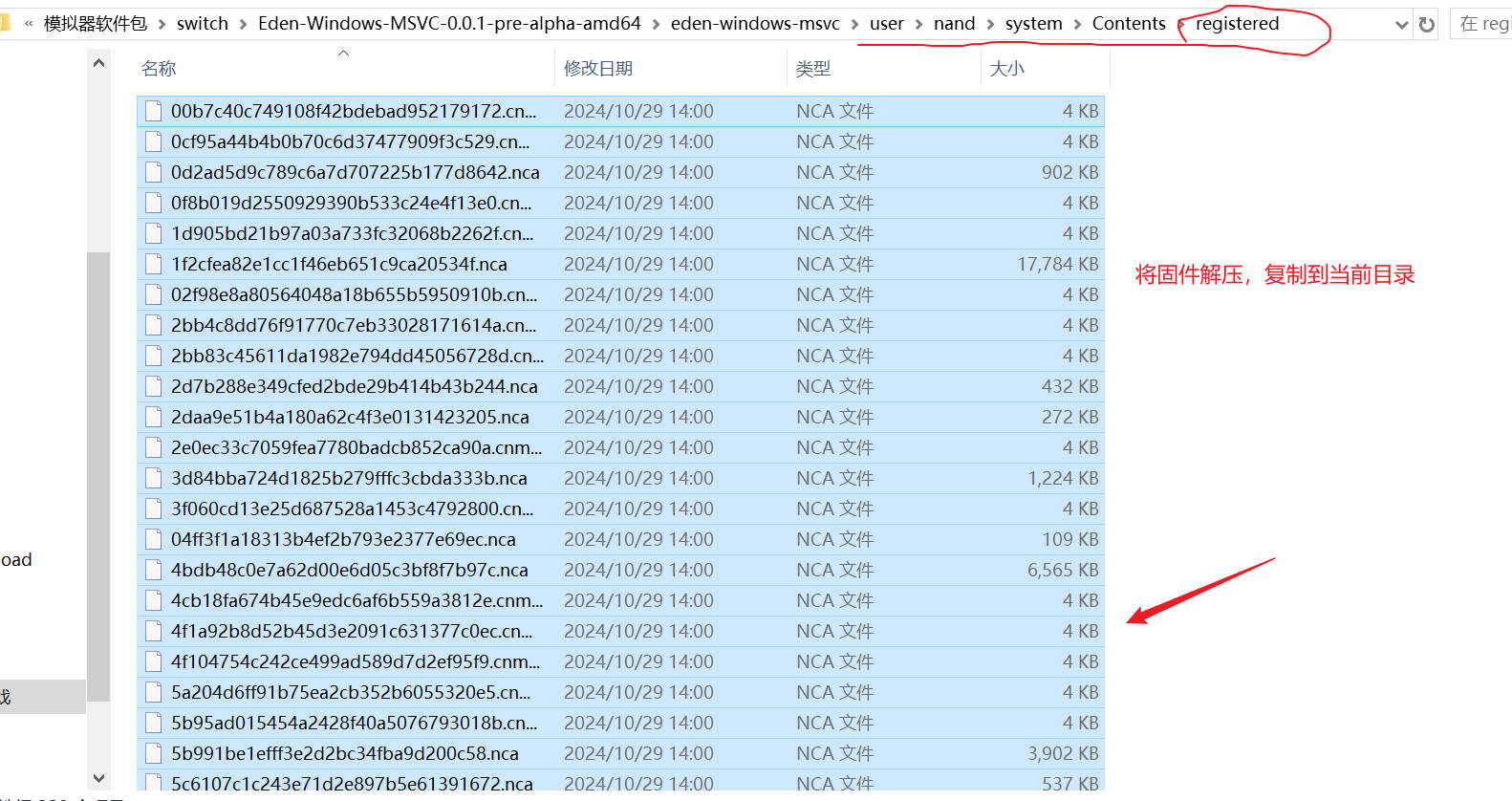
Task: Click file icon of 5b991be1efff3e2d2bc34fba9d200c58.nca
Action: tap(153, 753)
